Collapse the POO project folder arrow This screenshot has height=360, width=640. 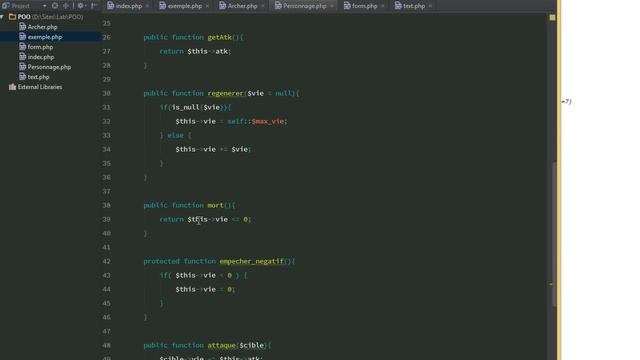pyautogui.click(x=2, y=17)
